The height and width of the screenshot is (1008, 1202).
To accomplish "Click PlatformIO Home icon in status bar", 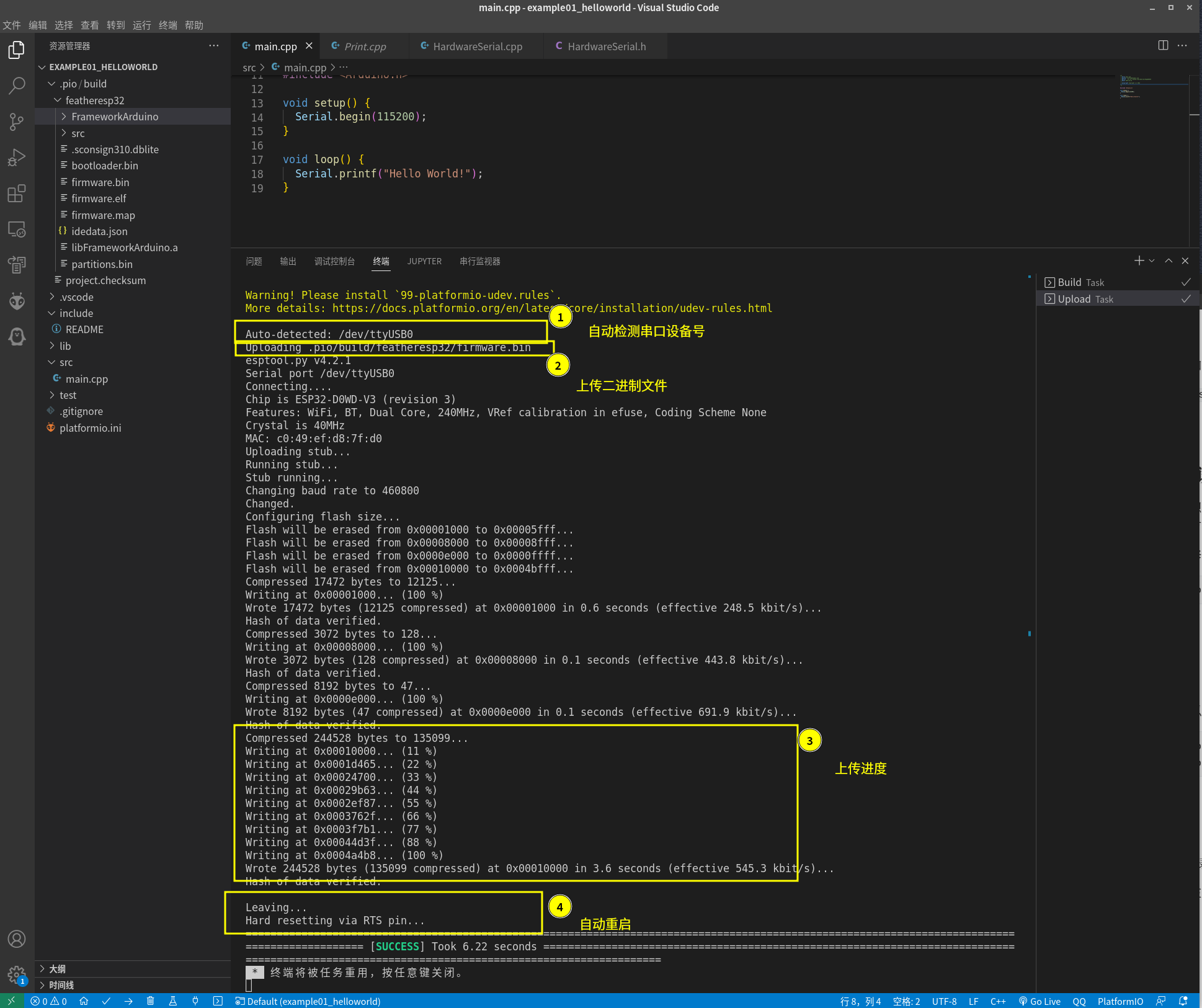I will [x=84, y=1001].
